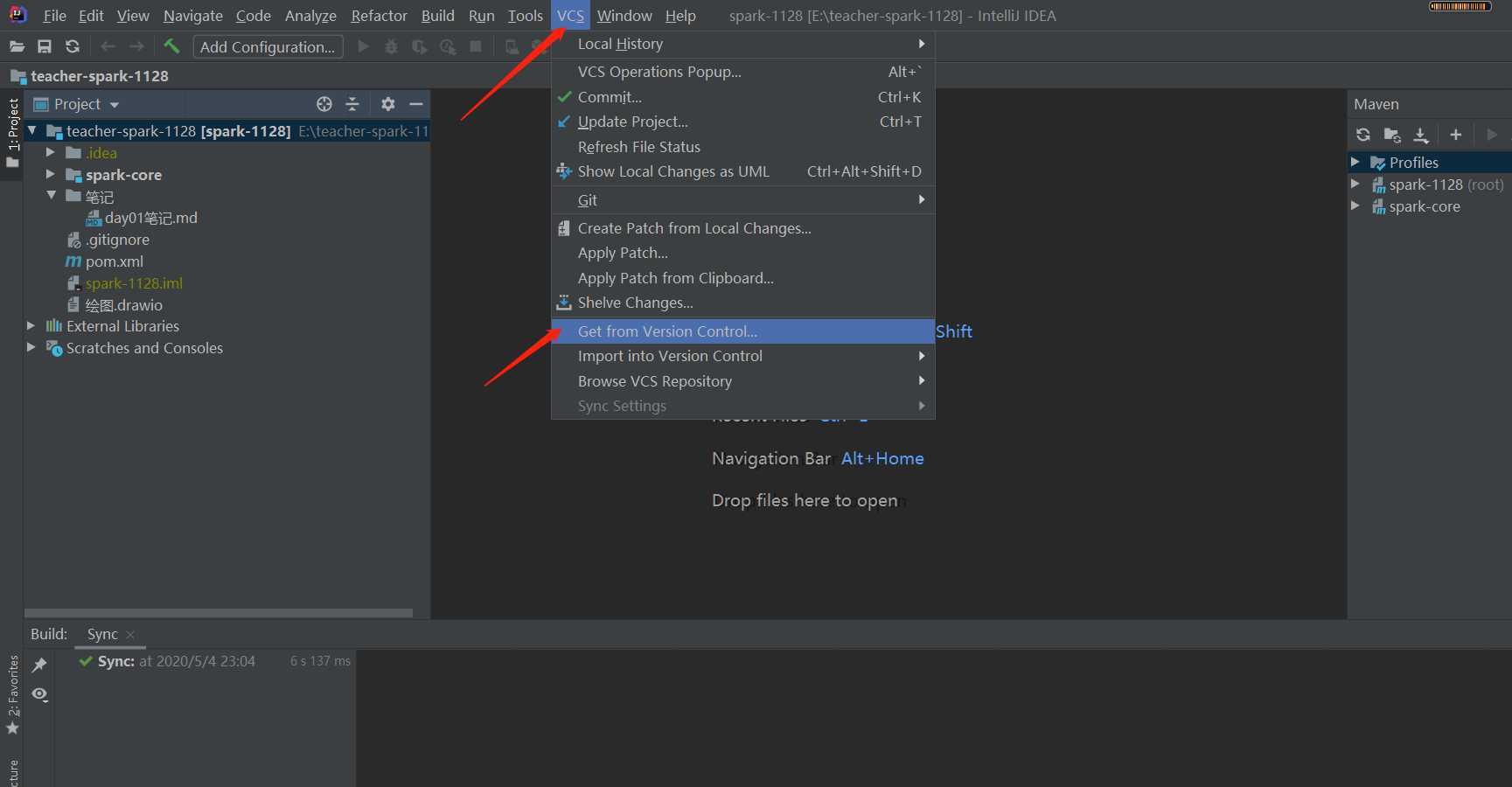Click Maven generate sources folder icon
The image size is (1512, 787).
coord(1392,135)
